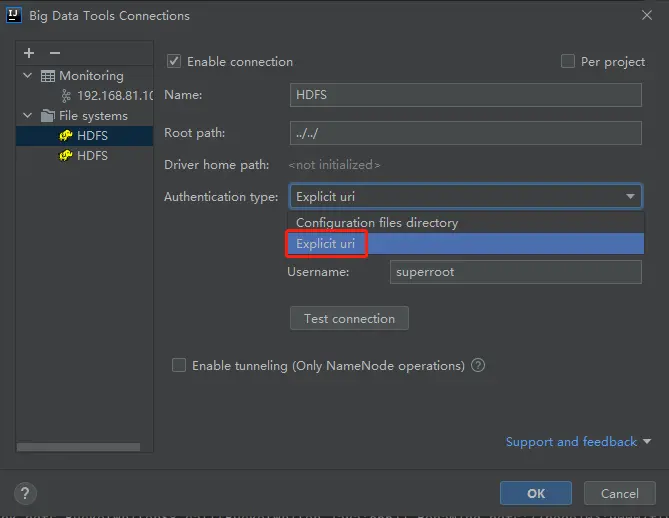
Task: Open Support and feedback link
Action: 571,442
